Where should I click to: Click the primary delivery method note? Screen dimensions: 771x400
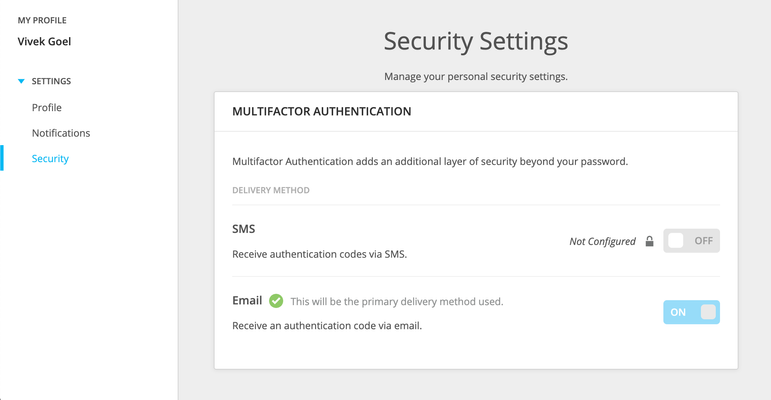(x=397, y=301)
